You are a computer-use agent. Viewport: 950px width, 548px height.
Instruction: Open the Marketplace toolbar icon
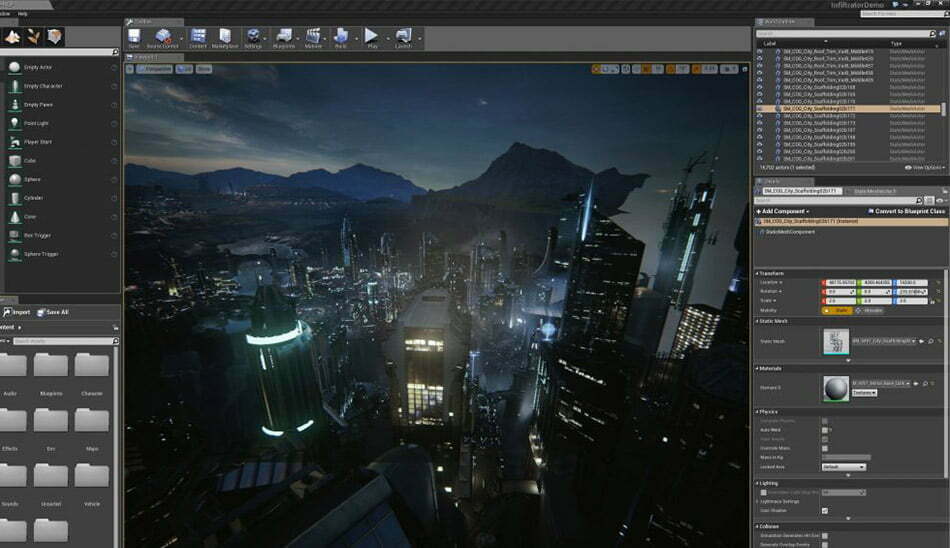225,36
